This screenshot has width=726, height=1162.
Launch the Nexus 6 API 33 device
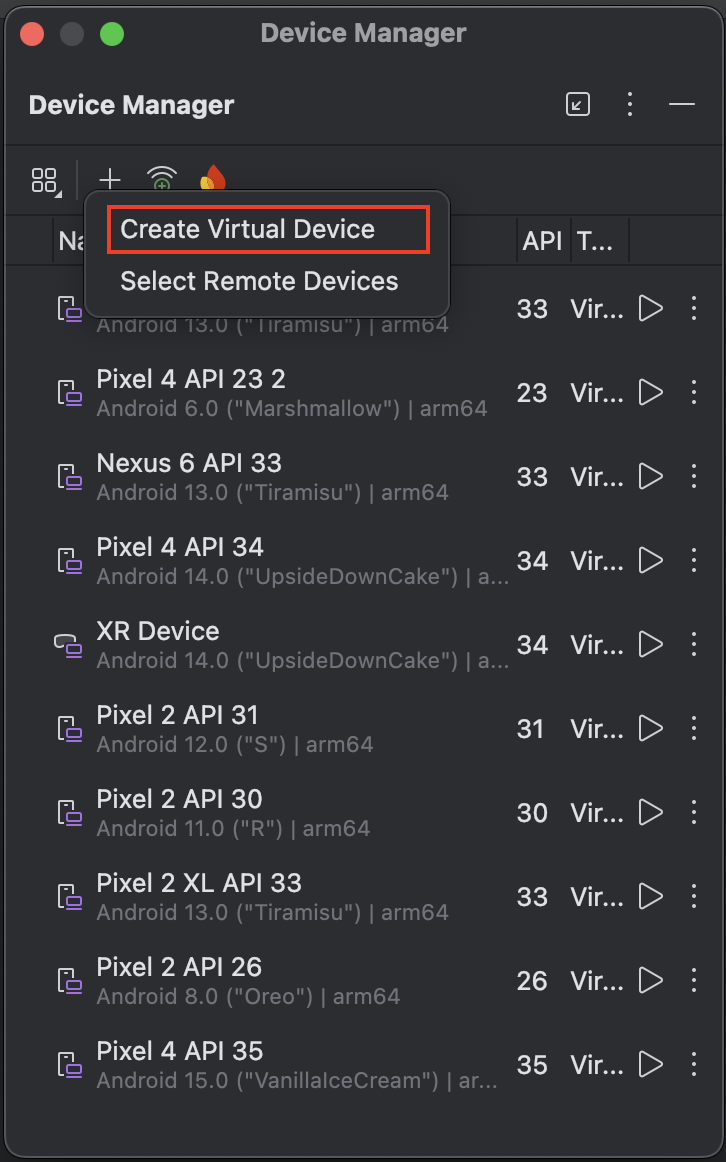coord(650,476)
